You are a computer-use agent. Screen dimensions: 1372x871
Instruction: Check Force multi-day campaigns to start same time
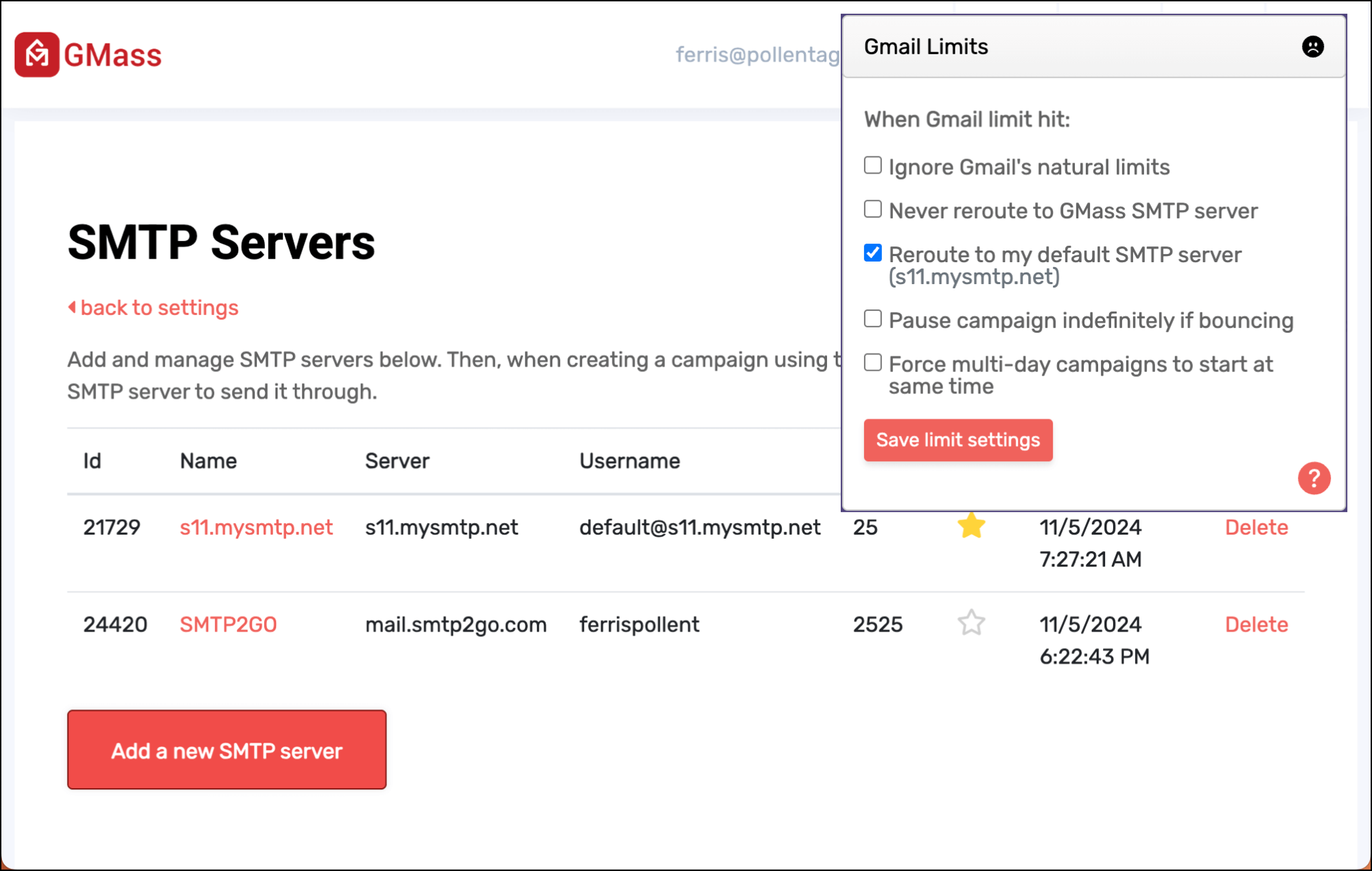coord(872,363)
